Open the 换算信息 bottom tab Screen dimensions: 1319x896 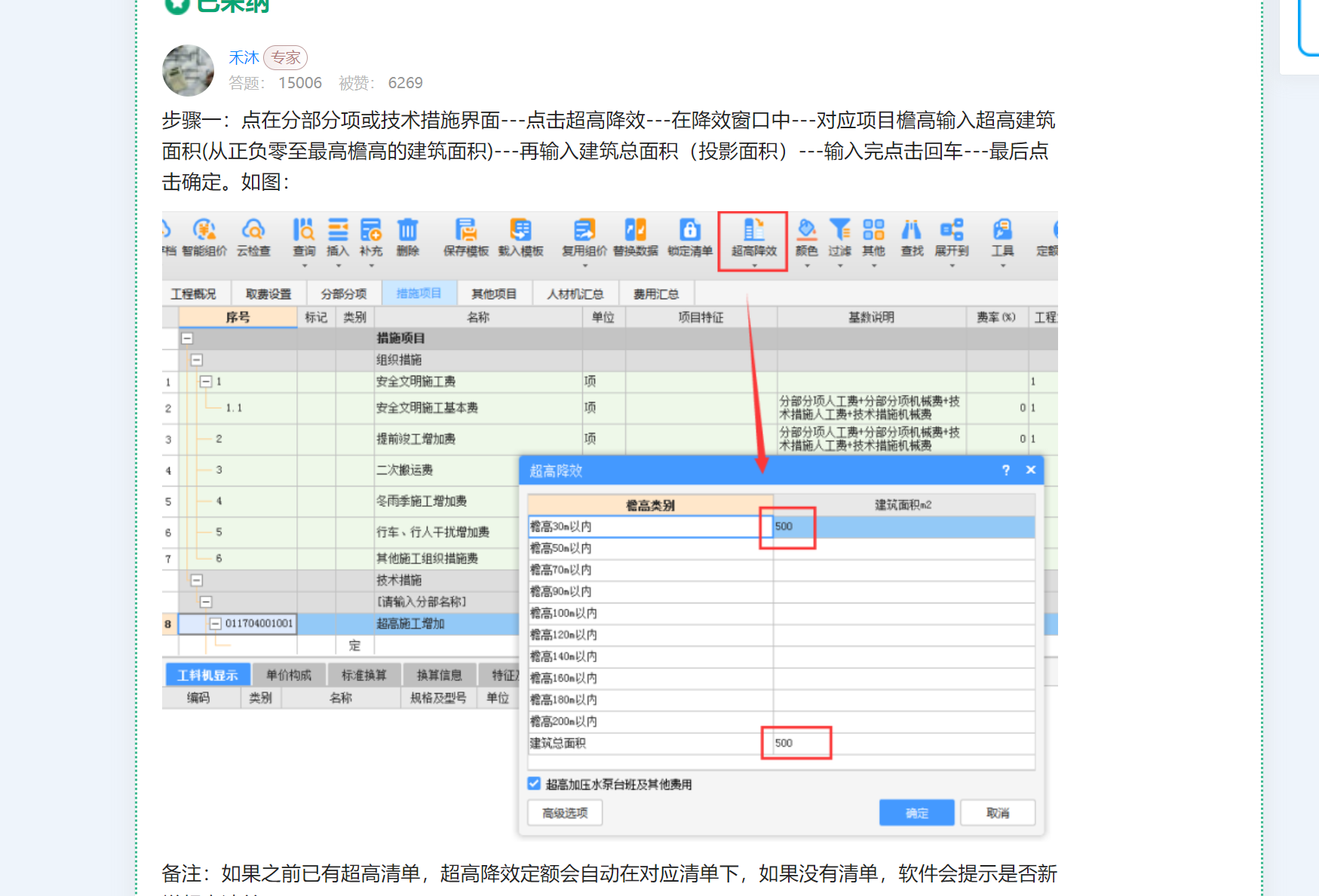click(x=440, y=675)
